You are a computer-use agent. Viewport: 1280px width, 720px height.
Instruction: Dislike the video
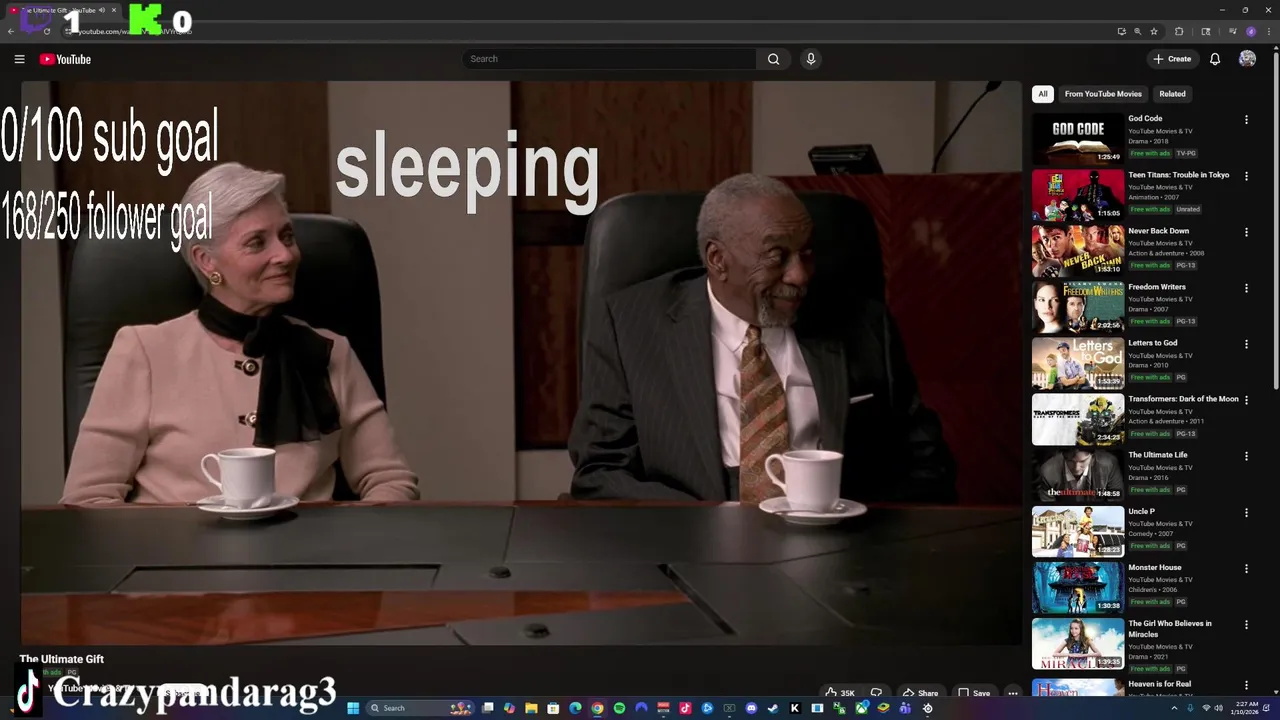pos(876,692)
